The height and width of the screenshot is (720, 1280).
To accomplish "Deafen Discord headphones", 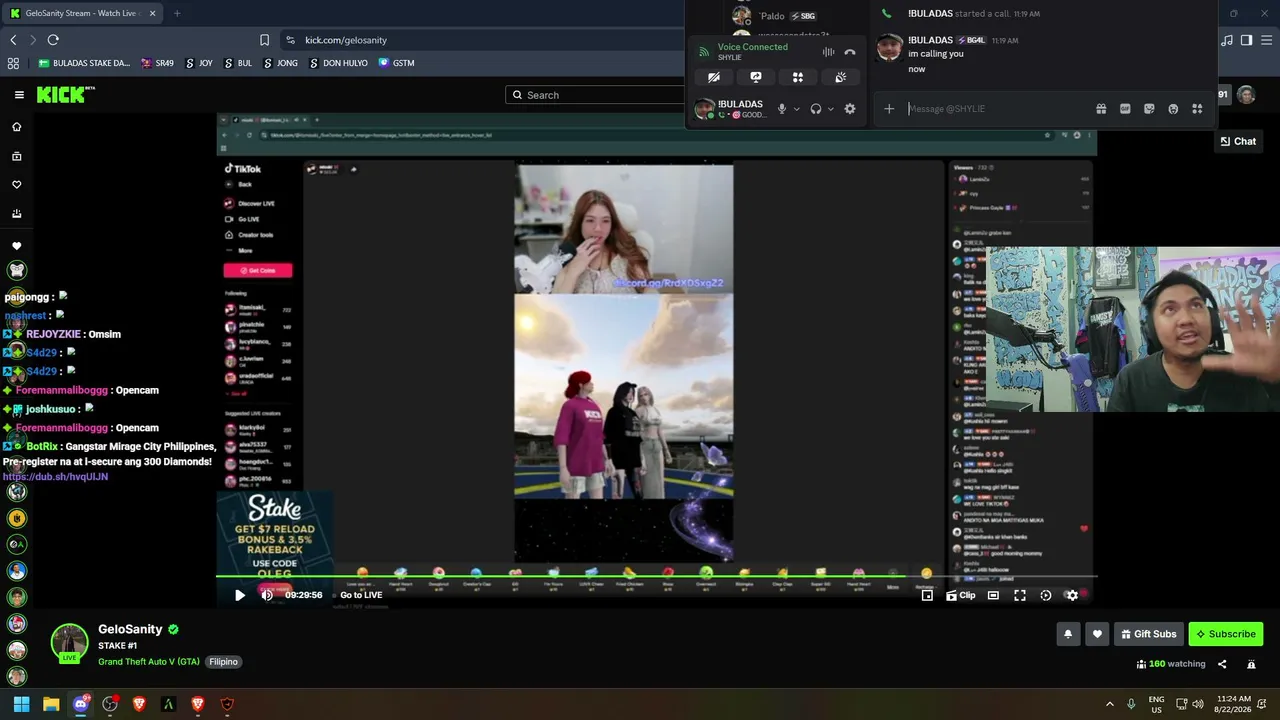I will point(816,109).
